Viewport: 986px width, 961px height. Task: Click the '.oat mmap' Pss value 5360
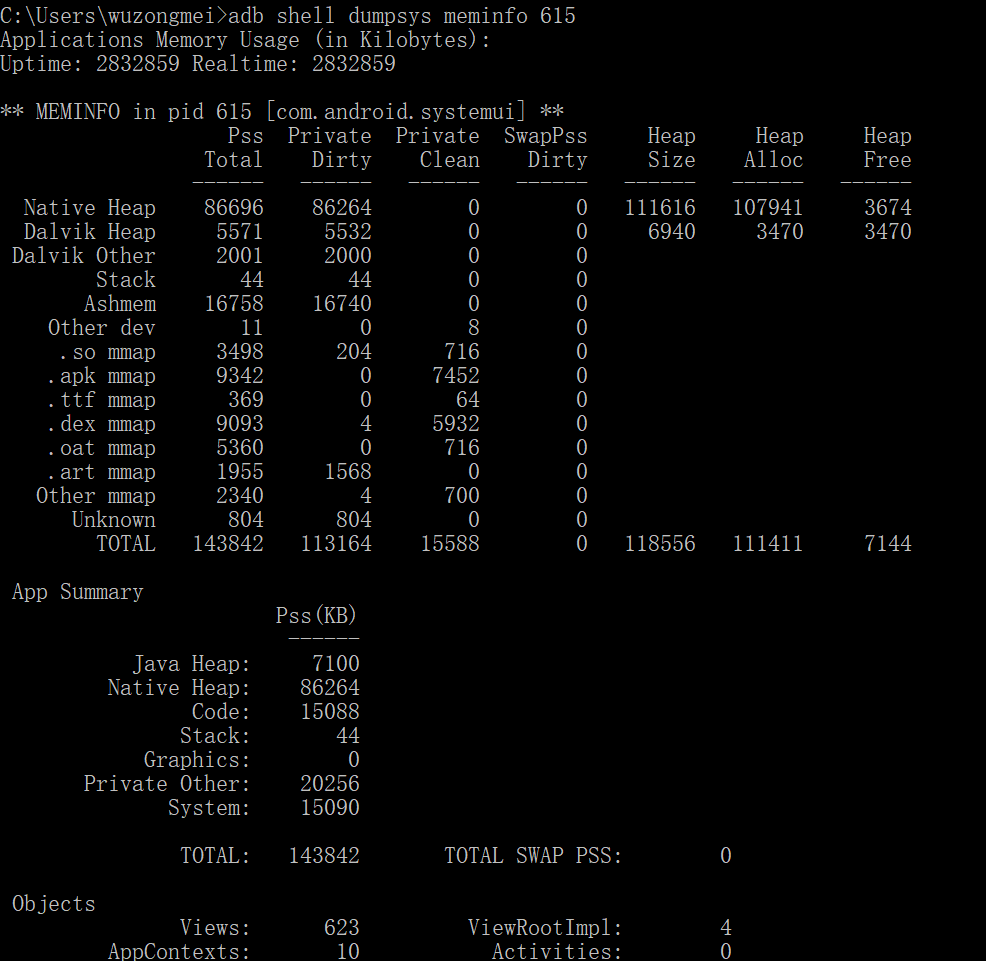[x=240, y=448]
